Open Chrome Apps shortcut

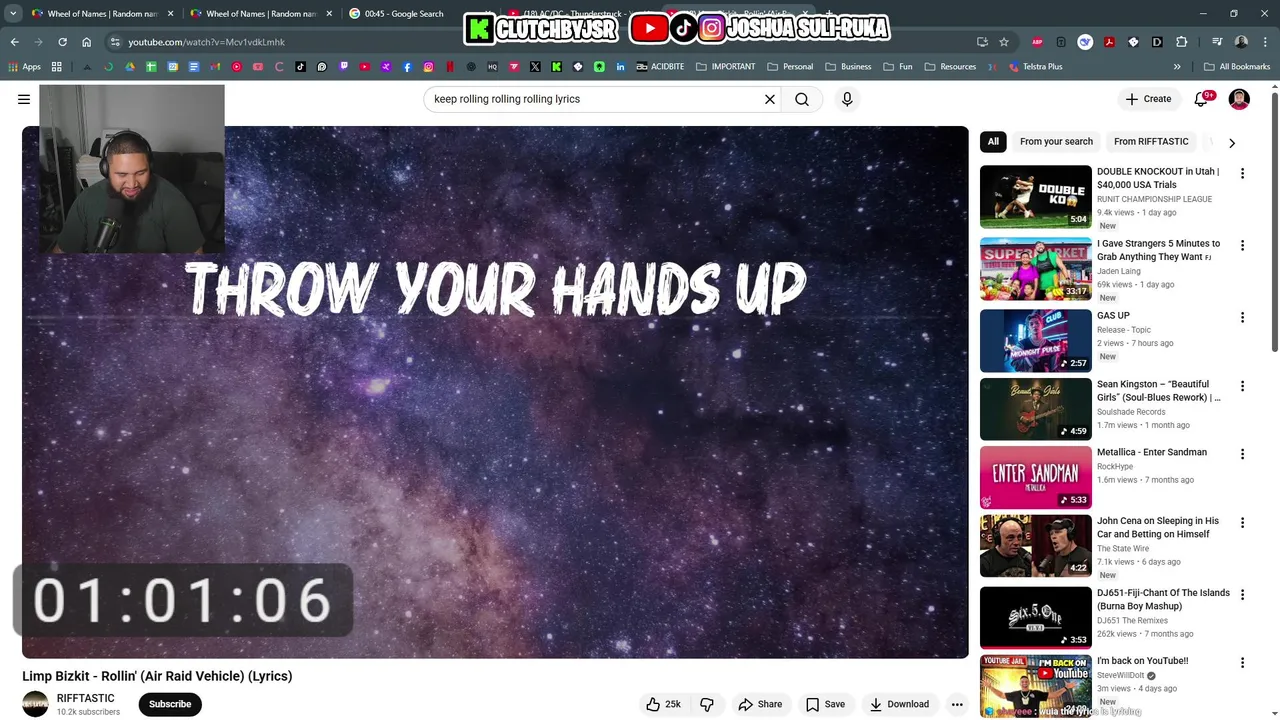pyautogui.click(x=25, y=67)
